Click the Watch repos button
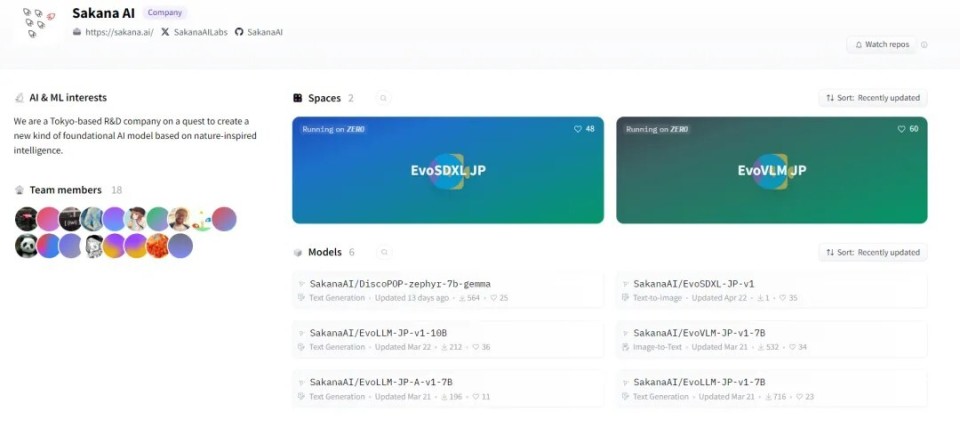The image size is (960, 428). tap(882, 45)
